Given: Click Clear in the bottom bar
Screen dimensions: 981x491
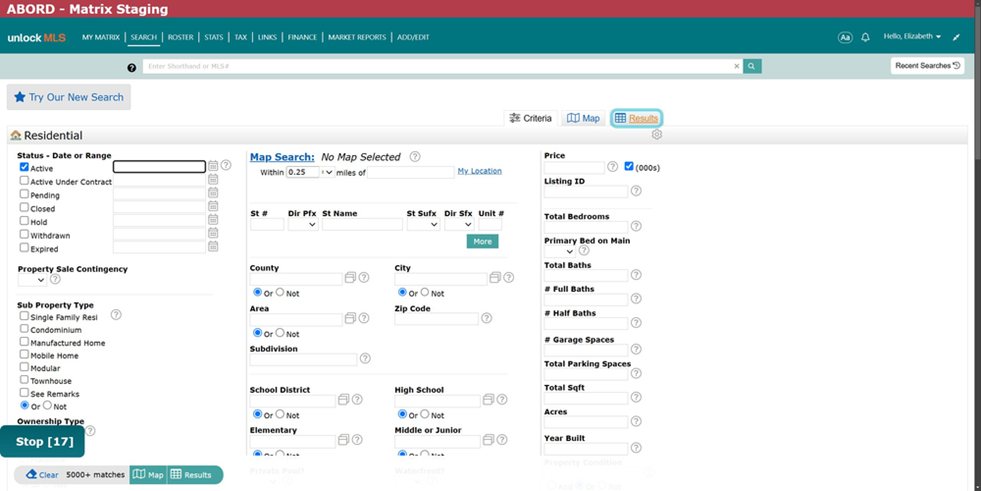Looking at the screenshot, I should [42, 475].
